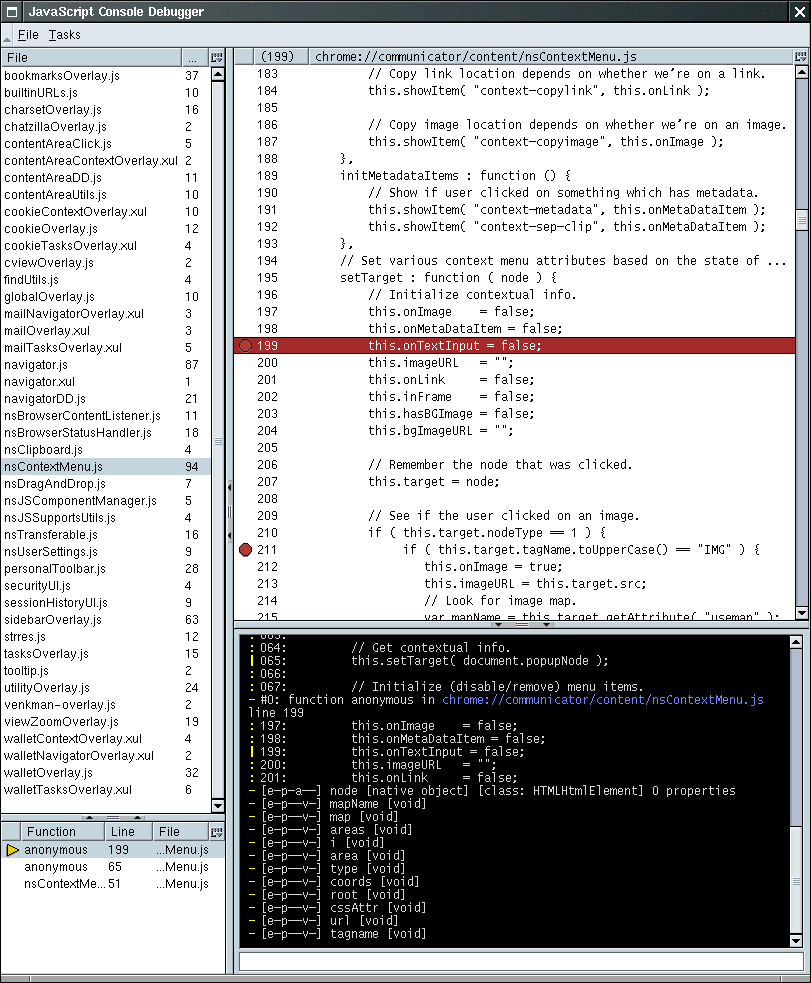Click console output scrollbar down arrow

click(x=796, y=940)
